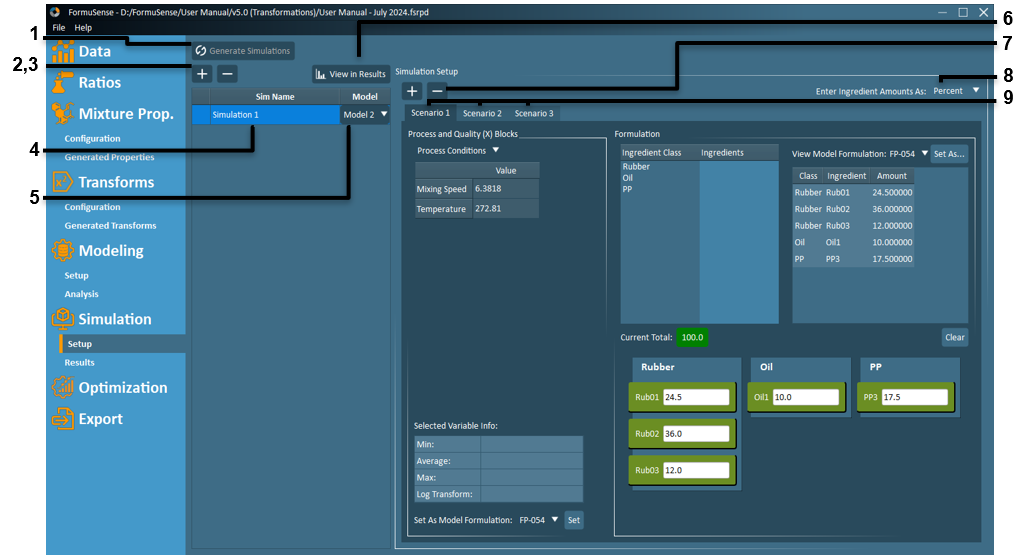
Task: Click the Rub03 amount field
Action: coord(696,470)
